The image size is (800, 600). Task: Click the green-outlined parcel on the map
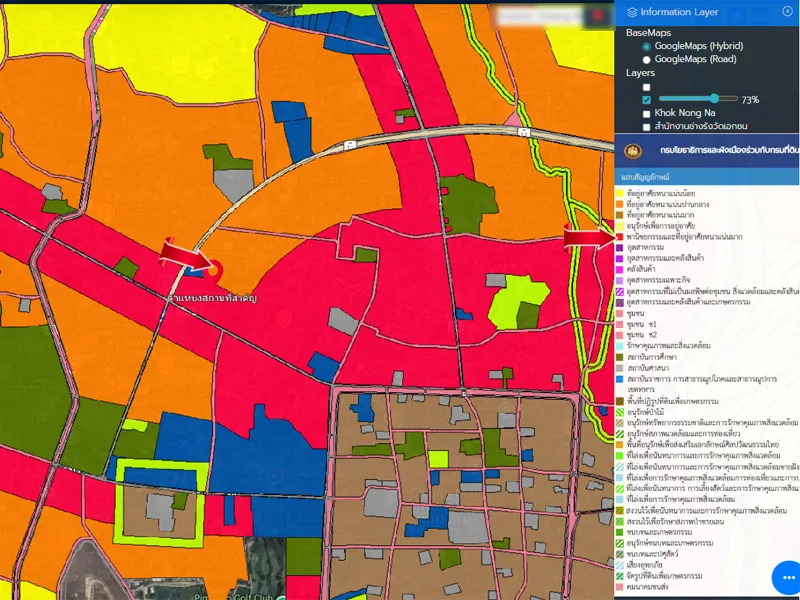[160, 490]
